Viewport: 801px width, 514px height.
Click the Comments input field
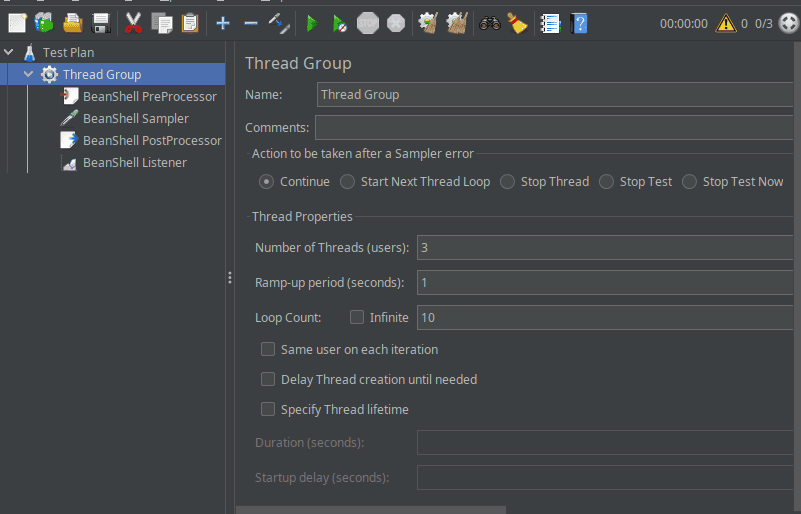pyautogui.click(x=554, y=127)
